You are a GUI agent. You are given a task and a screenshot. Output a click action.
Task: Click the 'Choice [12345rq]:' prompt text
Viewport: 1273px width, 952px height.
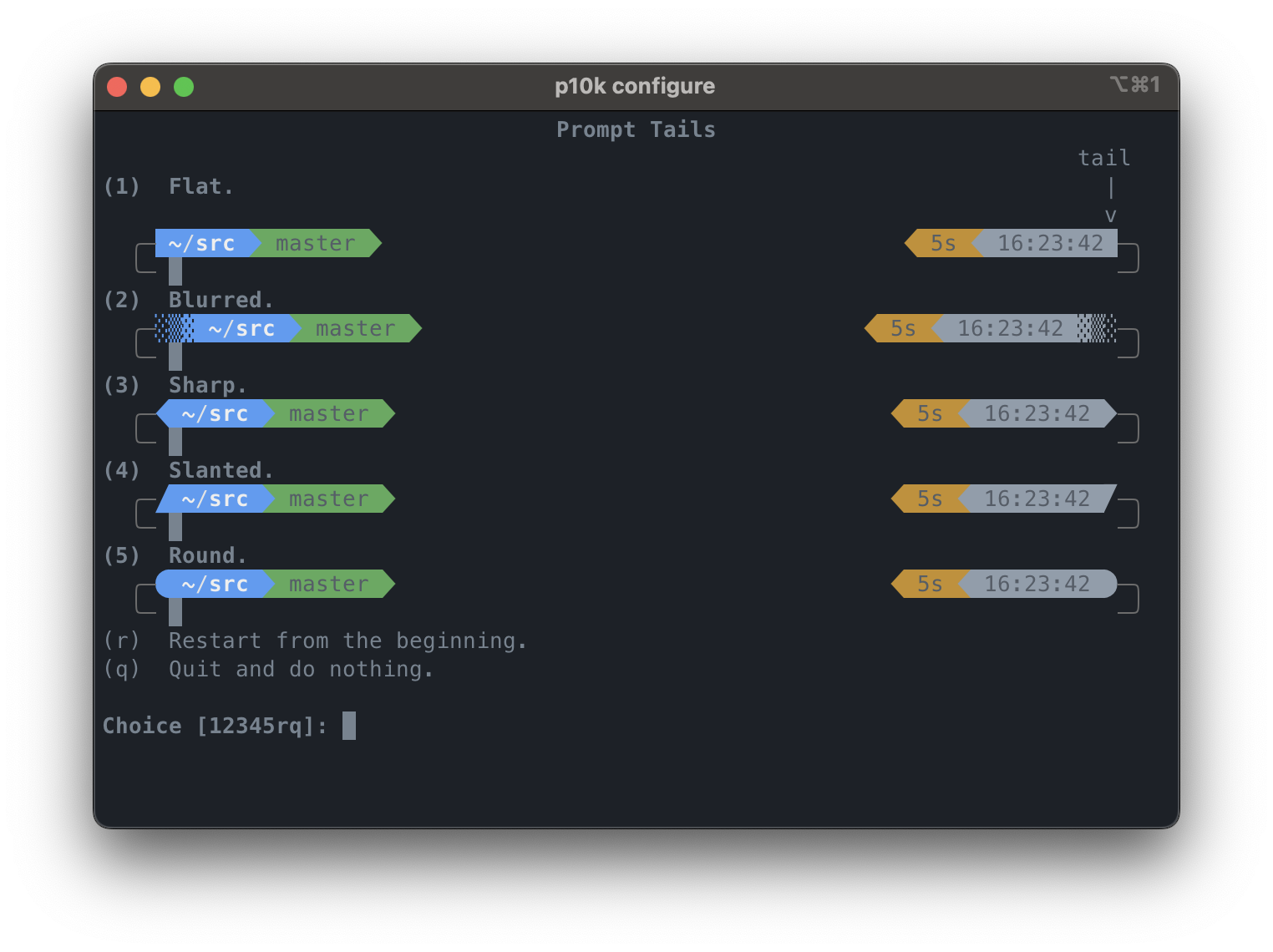pyautogui.click(x=215, y=726)
